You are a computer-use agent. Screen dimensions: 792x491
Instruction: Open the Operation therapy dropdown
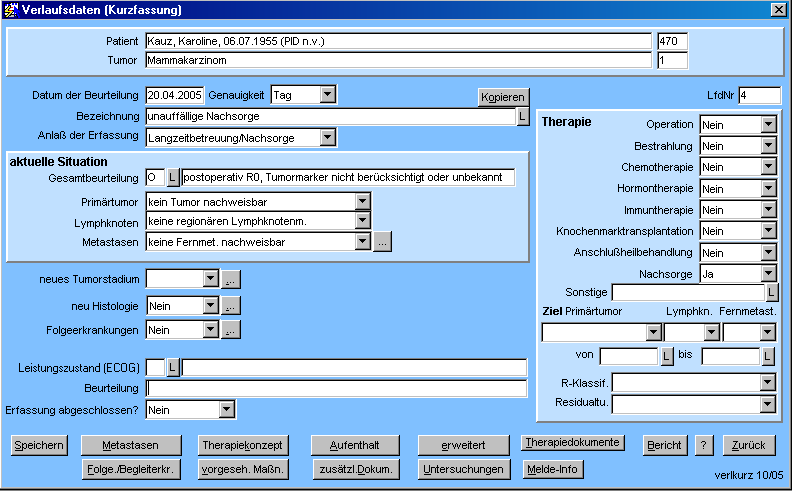point(768,124)
